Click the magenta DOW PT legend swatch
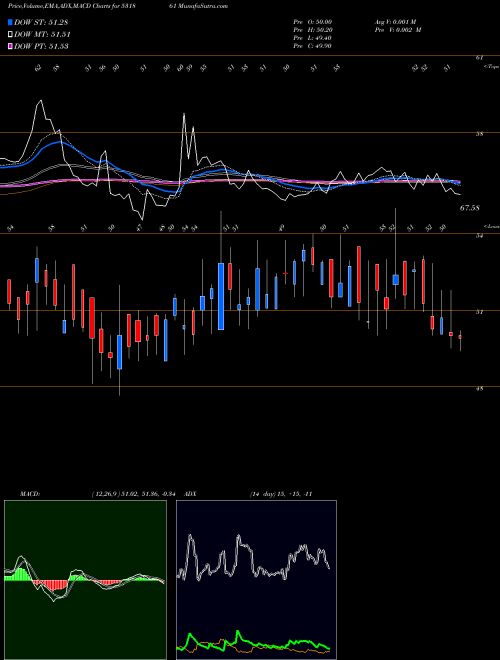 [x=10, y=46]
